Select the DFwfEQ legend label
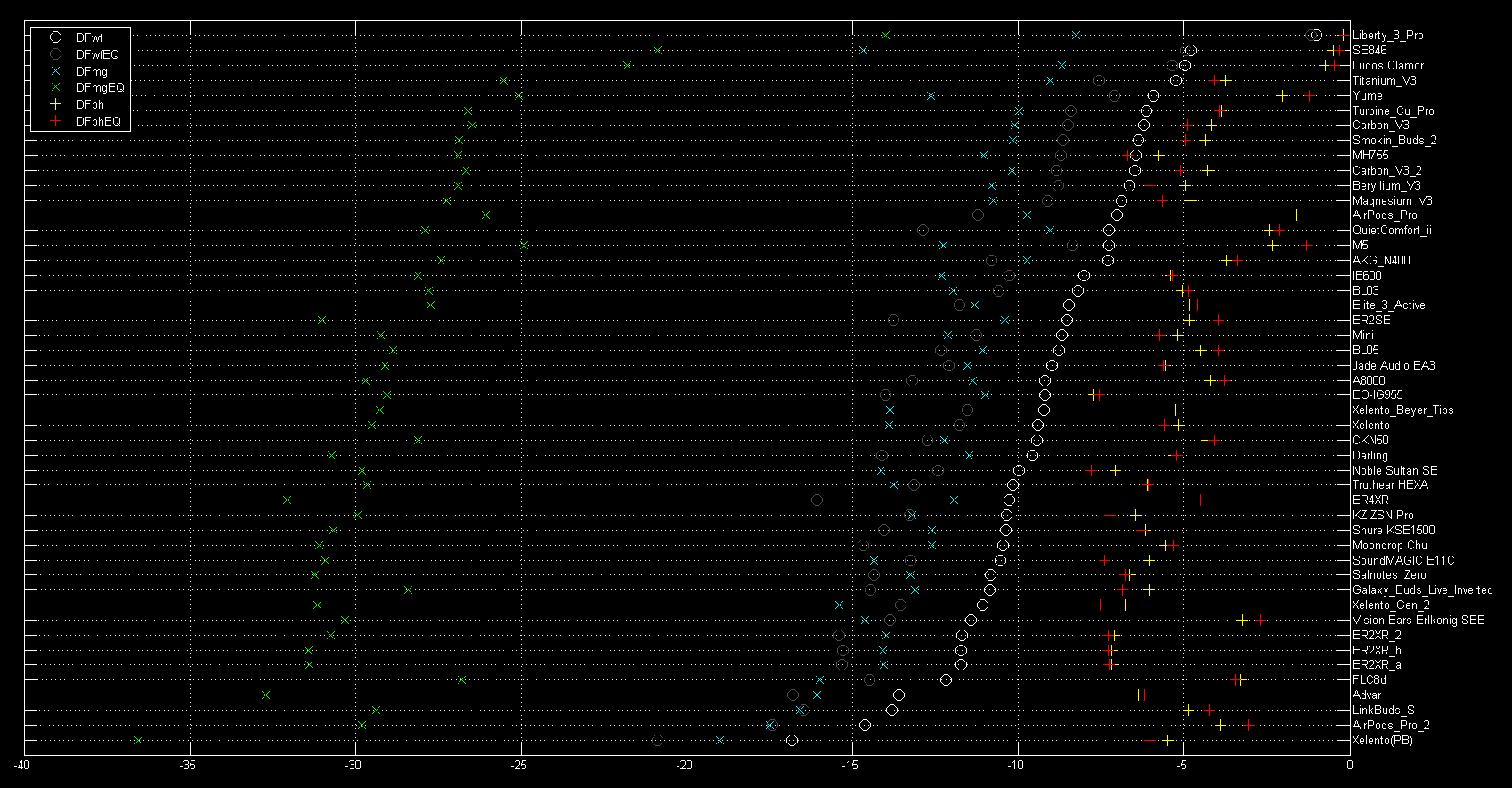This screenshot has height=788, width=1512. [x=98, y=54]
